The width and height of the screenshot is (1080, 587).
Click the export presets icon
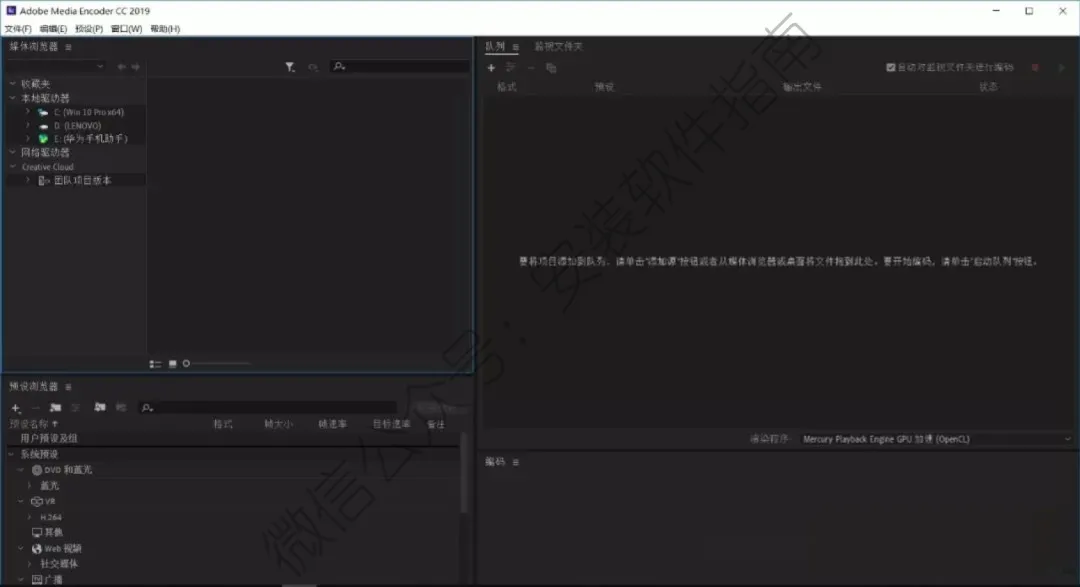pos(121,407)
